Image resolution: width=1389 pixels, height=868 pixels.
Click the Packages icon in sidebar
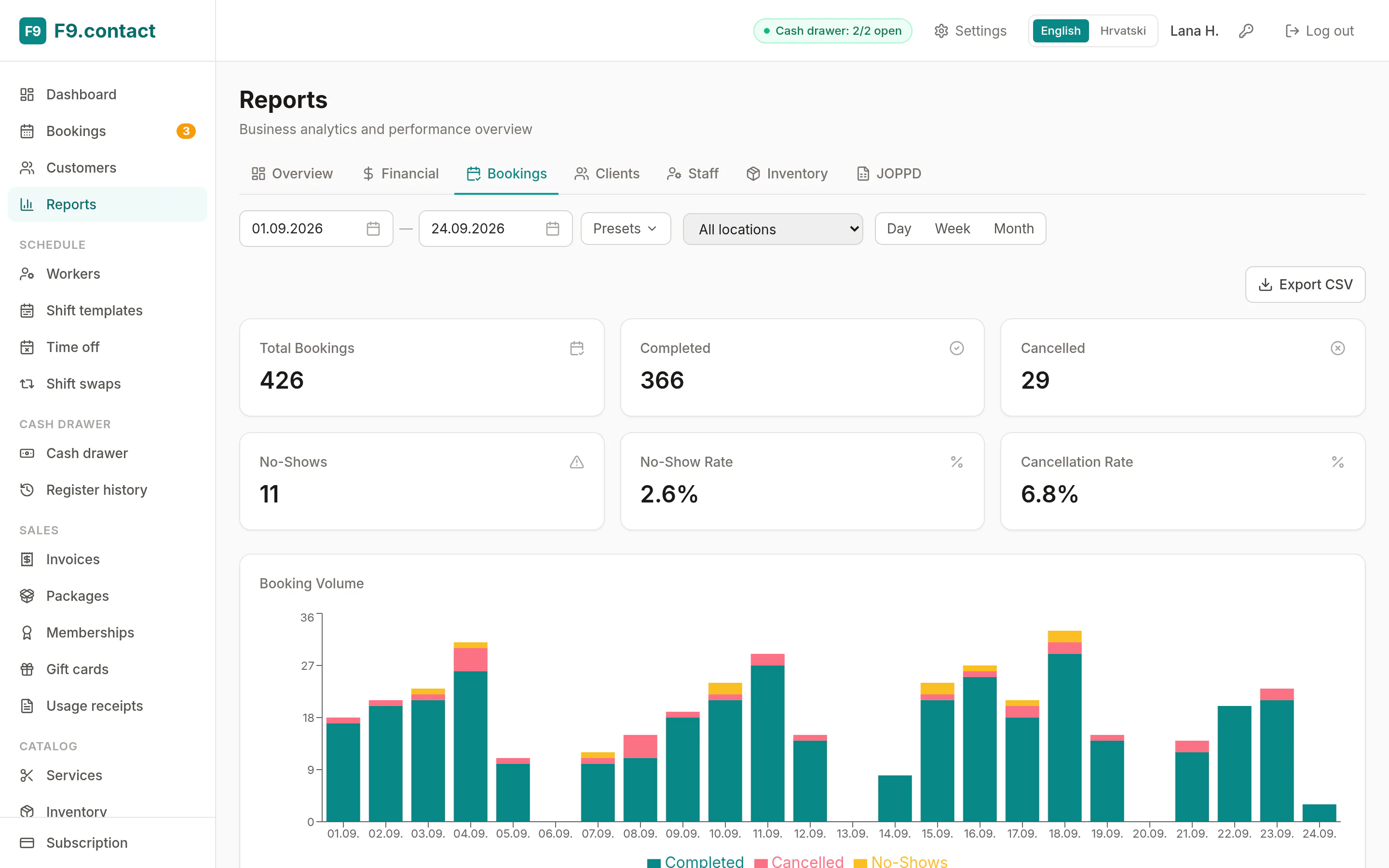(27, 596)
